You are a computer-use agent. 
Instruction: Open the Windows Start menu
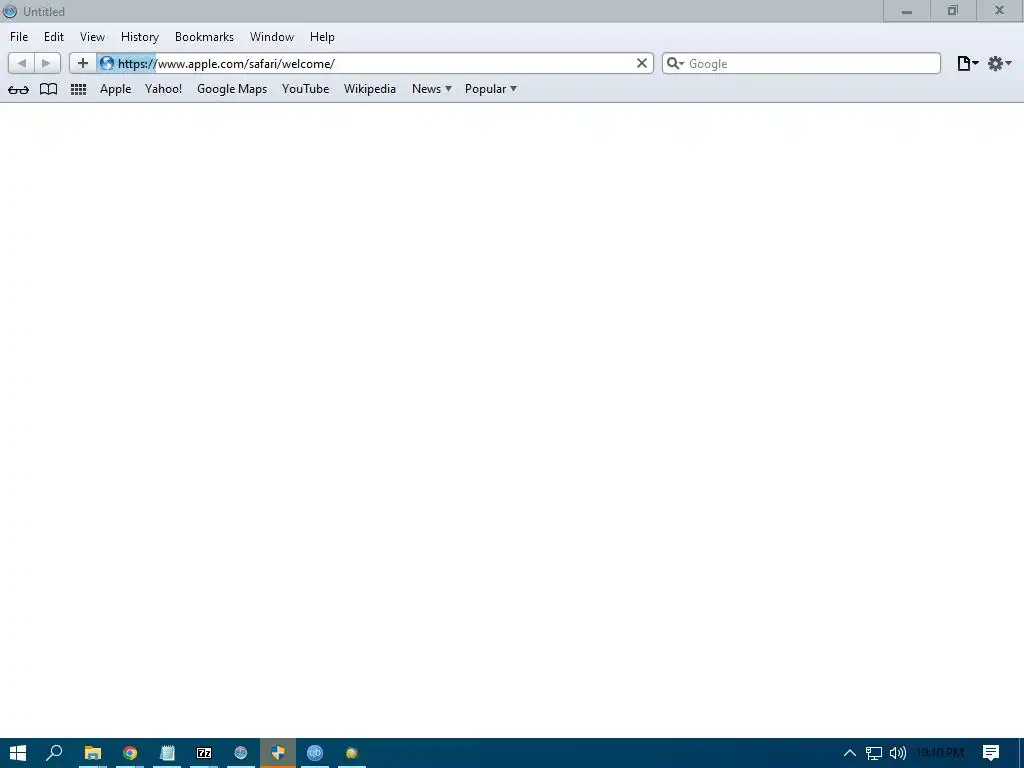(x=18, y=753)
